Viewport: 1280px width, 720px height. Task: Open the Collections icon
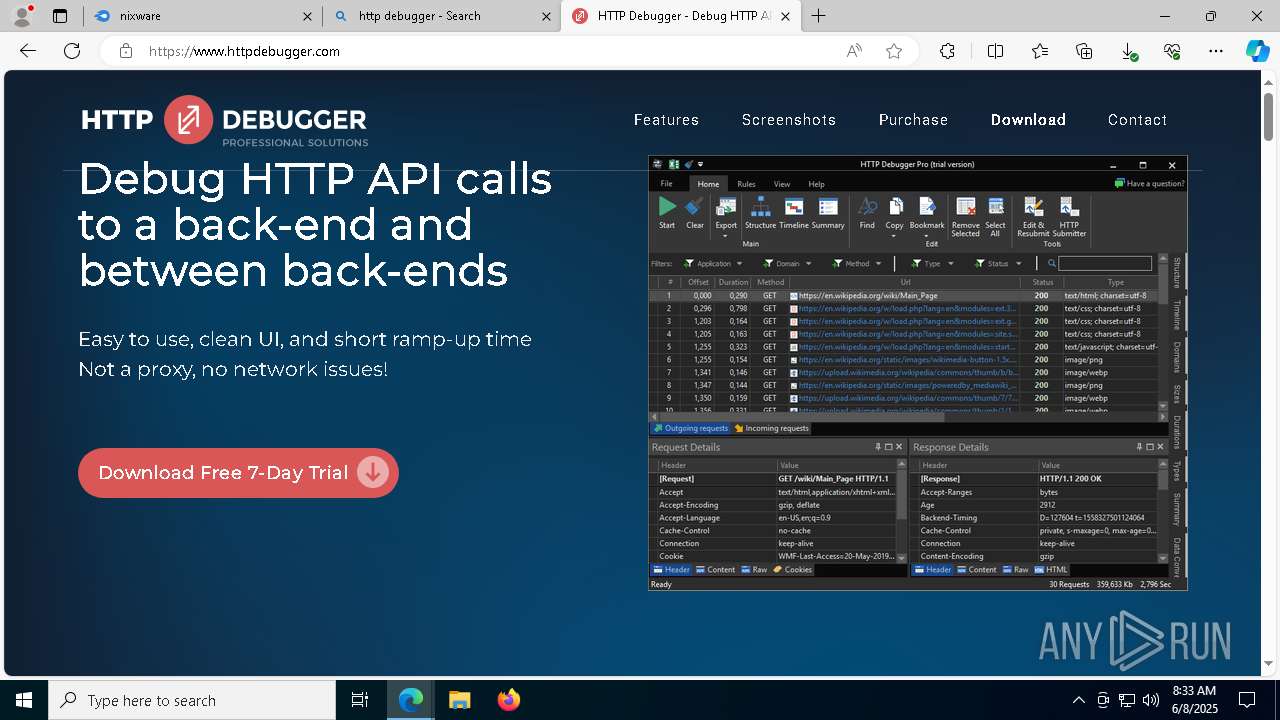pos(1084,51)
